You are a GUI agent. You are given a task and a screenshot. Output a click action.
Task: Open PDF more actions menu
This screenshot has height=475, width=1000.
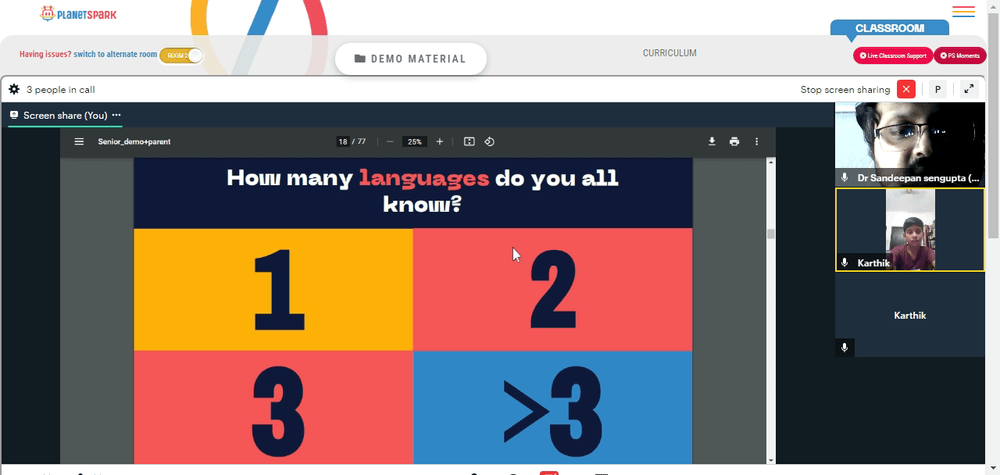[756, 142]
